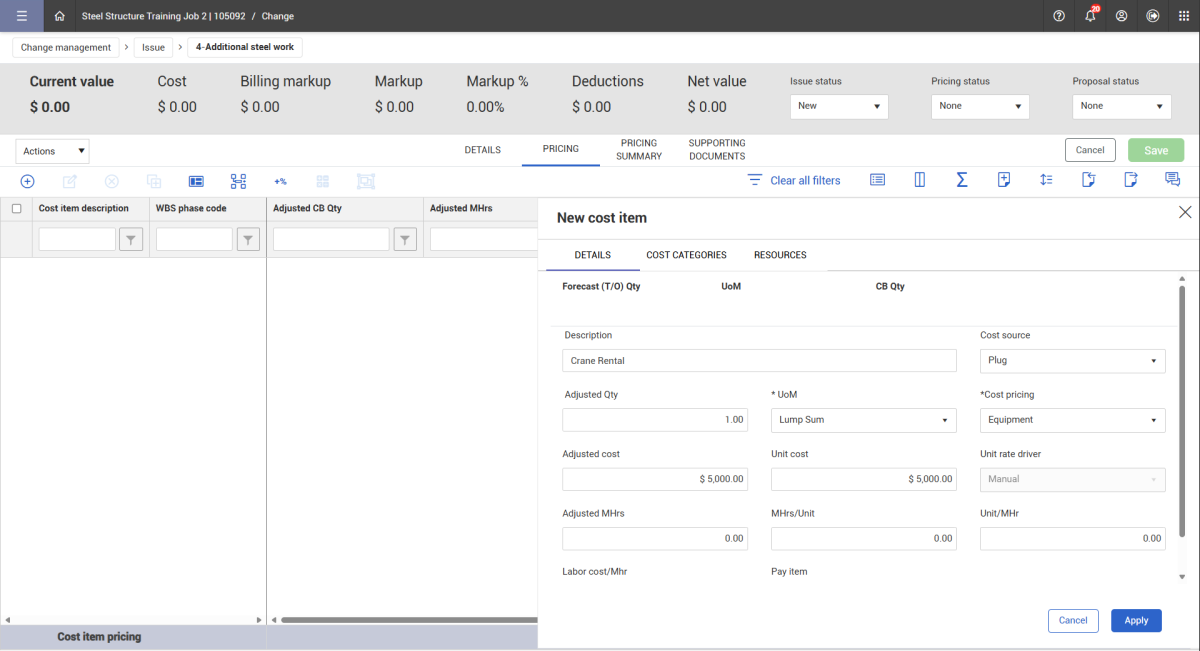Expand the Actions dropdown
Image resolution: width=1200 pixels, height=651 pixels.
pos(53,151)
